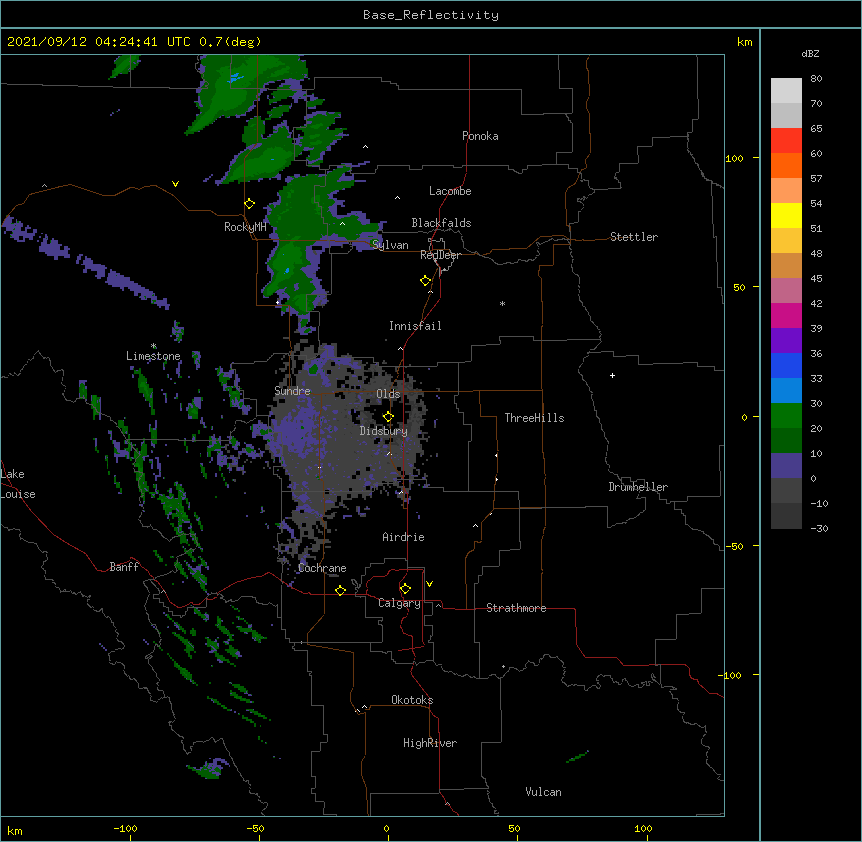Pick the purple 36-39 dBZ legend swatch
This screenshot has height=842, width=862.
point(786,341)
